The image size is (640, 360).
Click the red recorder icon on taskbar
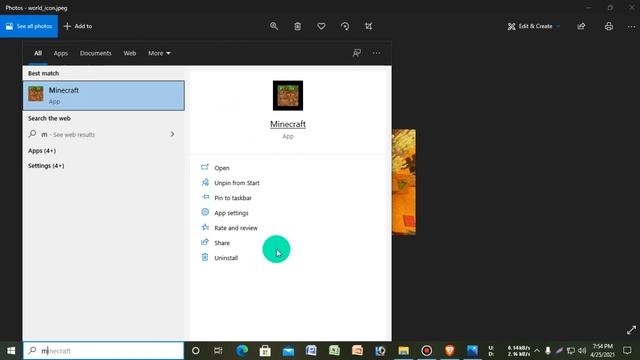pos(427,351)
